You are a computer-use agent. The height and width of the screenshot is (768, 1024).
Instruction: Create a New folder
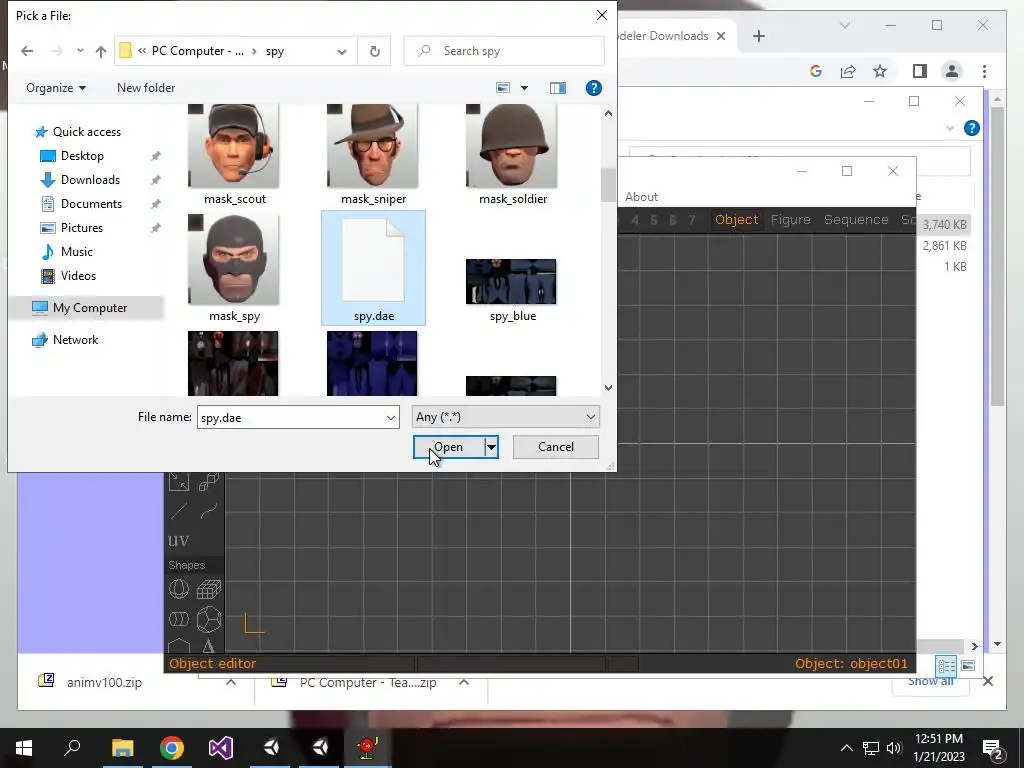pos(146,88)
